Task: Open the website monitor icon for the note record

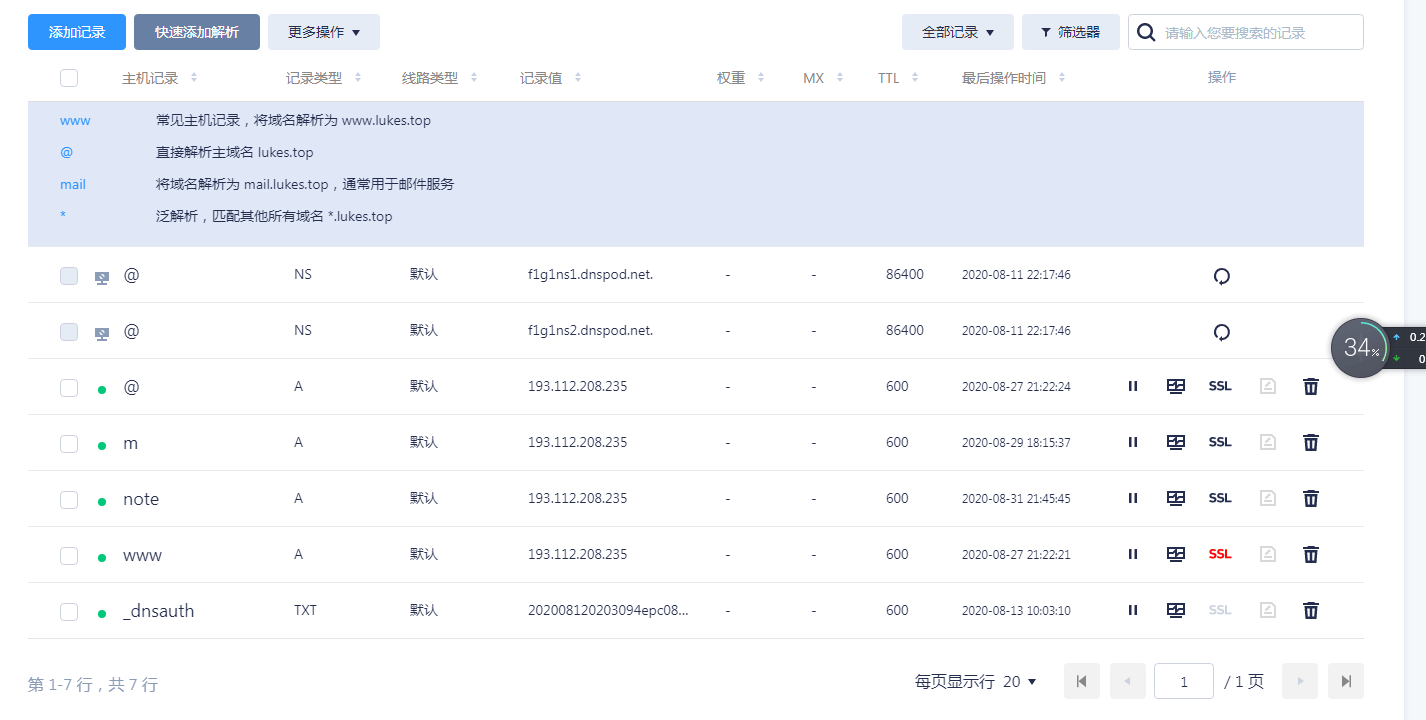Action: (1176, 497)
